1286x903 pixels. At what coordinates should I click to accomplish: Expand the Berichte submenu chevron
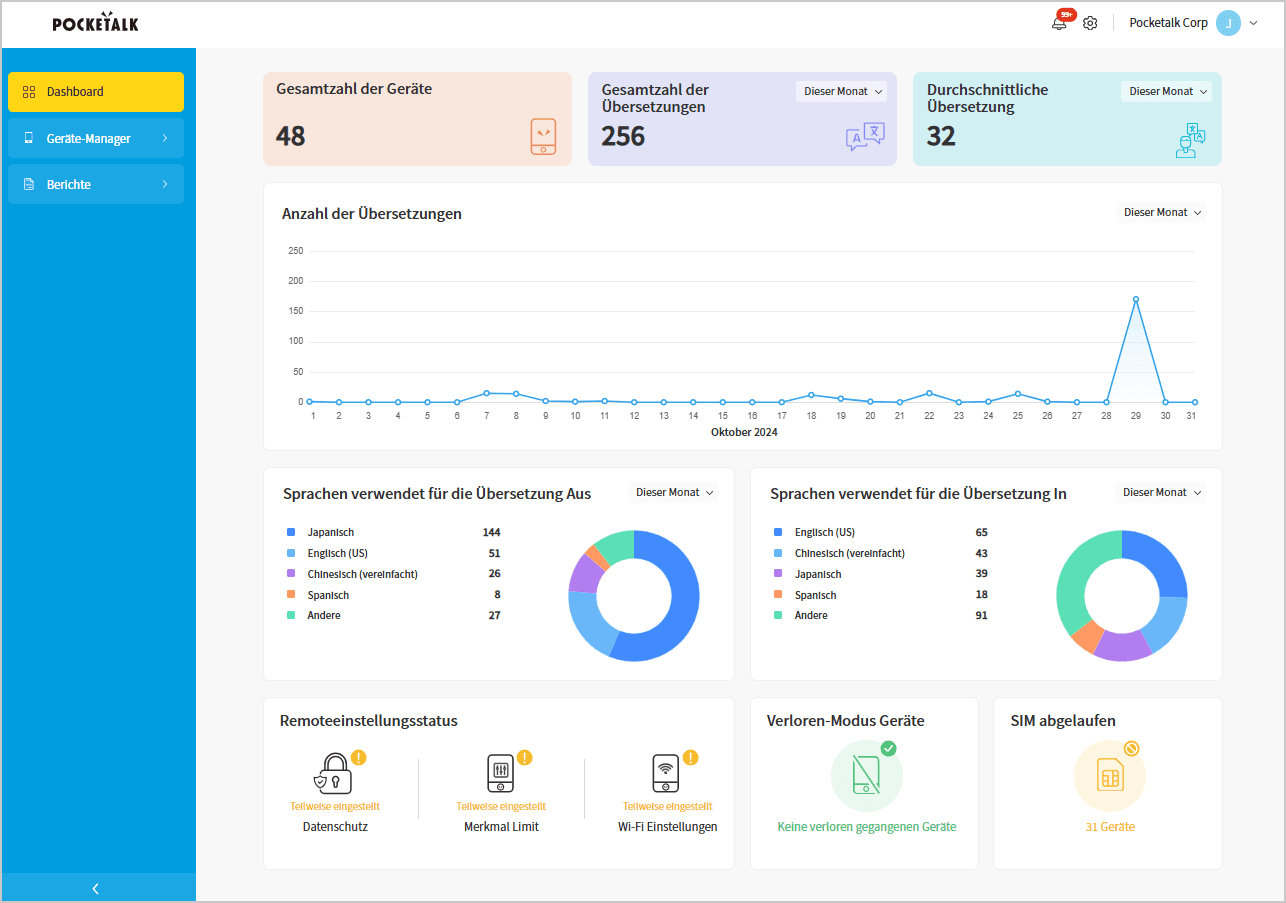(x=164, y=184)
